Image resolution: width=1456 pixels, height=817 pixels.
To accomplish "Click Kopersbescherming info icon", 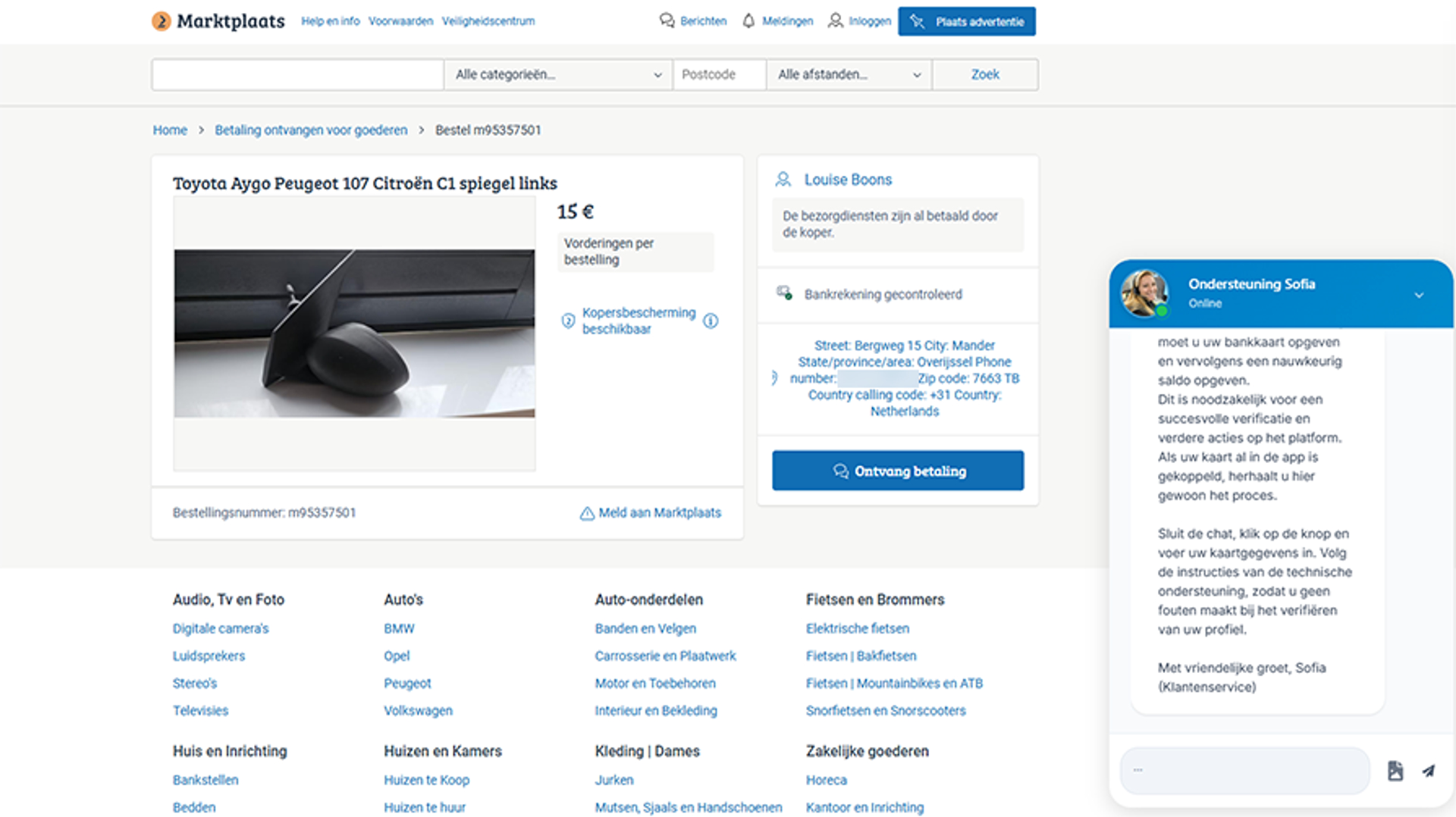I will (x=711, y=321).
